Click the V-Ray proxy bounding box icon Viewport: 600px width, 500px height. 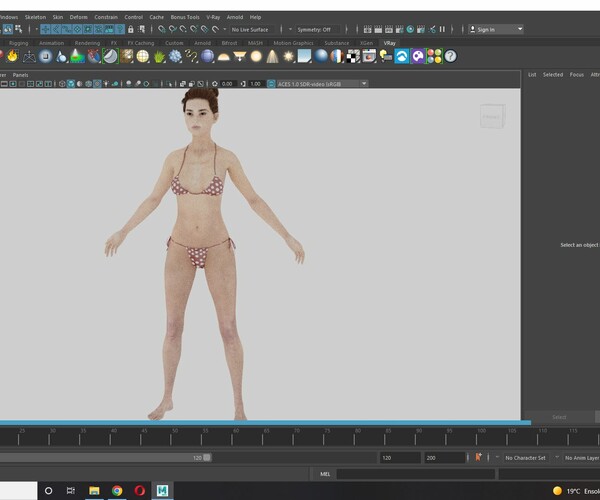coord(29,56)
